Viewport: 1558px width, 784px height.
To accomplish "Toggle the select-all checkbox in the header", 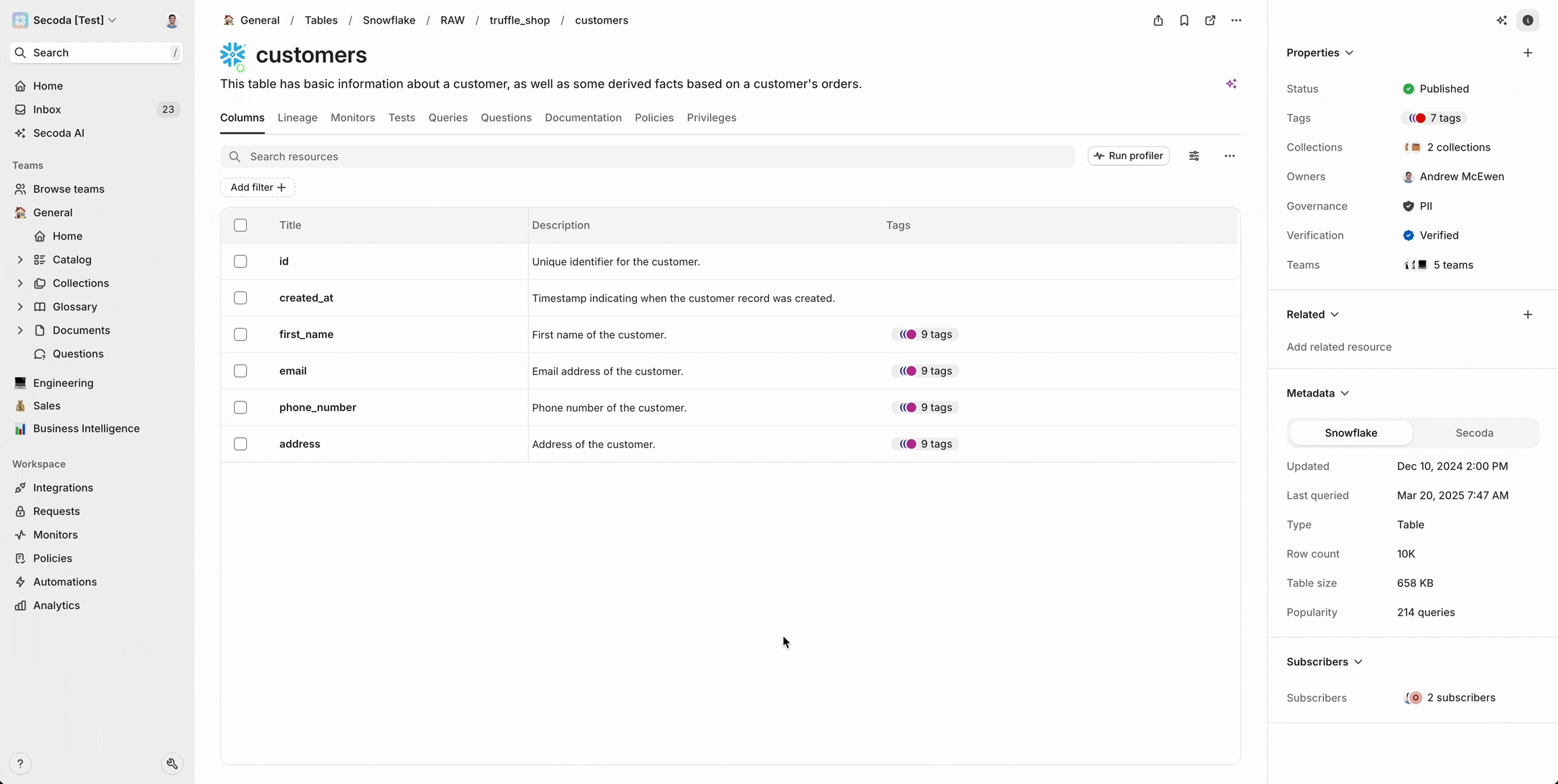I will pos(240,225).
